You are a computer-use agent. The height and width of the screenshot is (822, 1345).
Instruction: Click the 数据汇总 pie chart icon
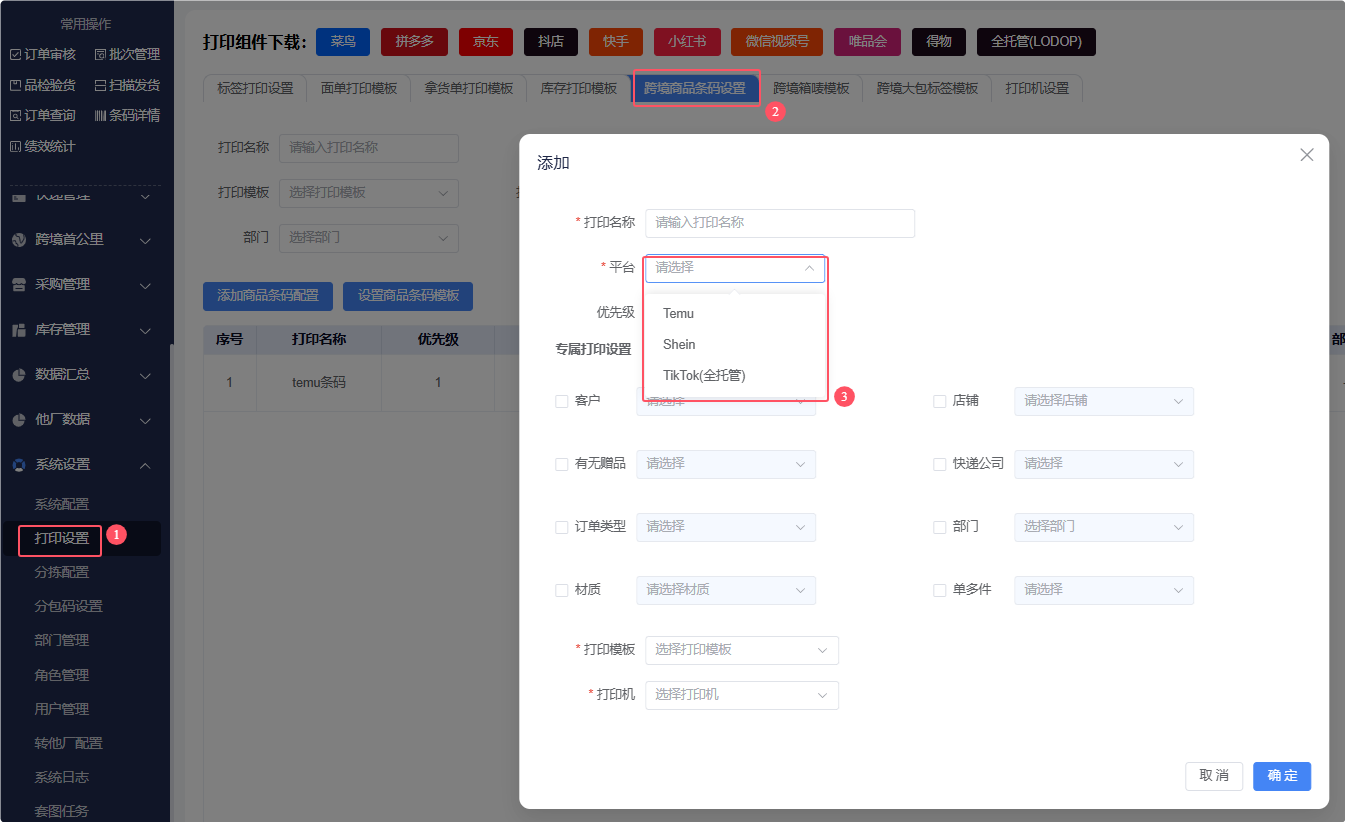18,375
